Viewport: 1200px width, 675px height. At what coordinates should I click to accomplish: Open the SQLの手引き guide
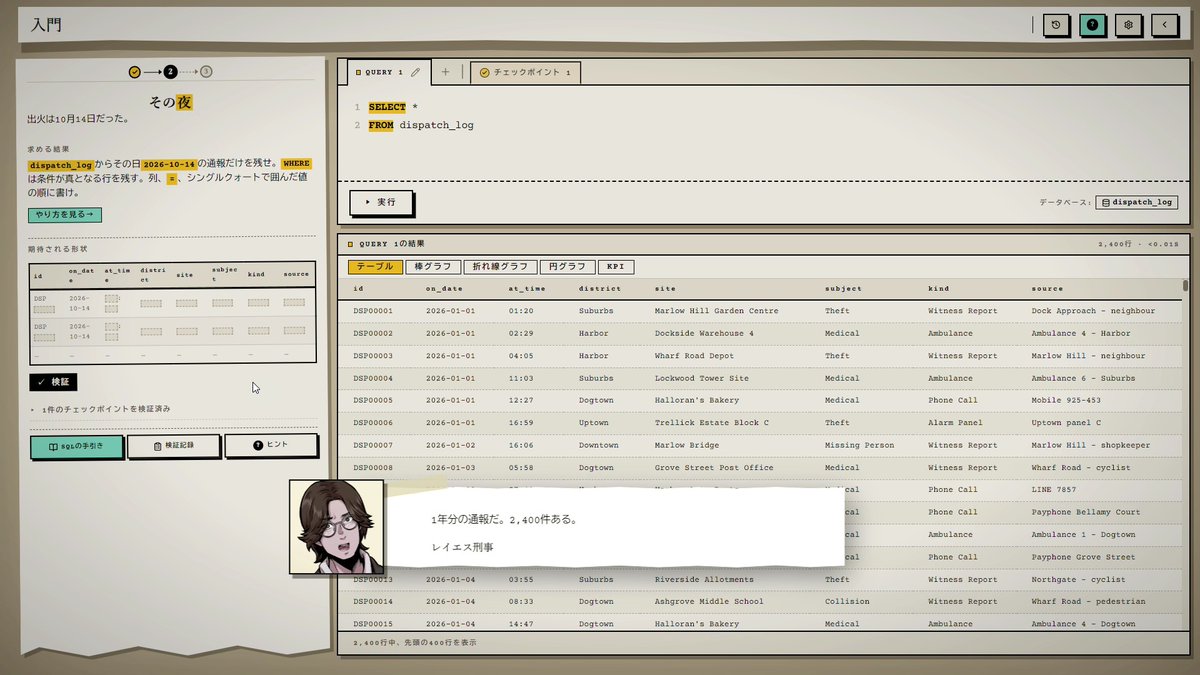pos(77,446)
